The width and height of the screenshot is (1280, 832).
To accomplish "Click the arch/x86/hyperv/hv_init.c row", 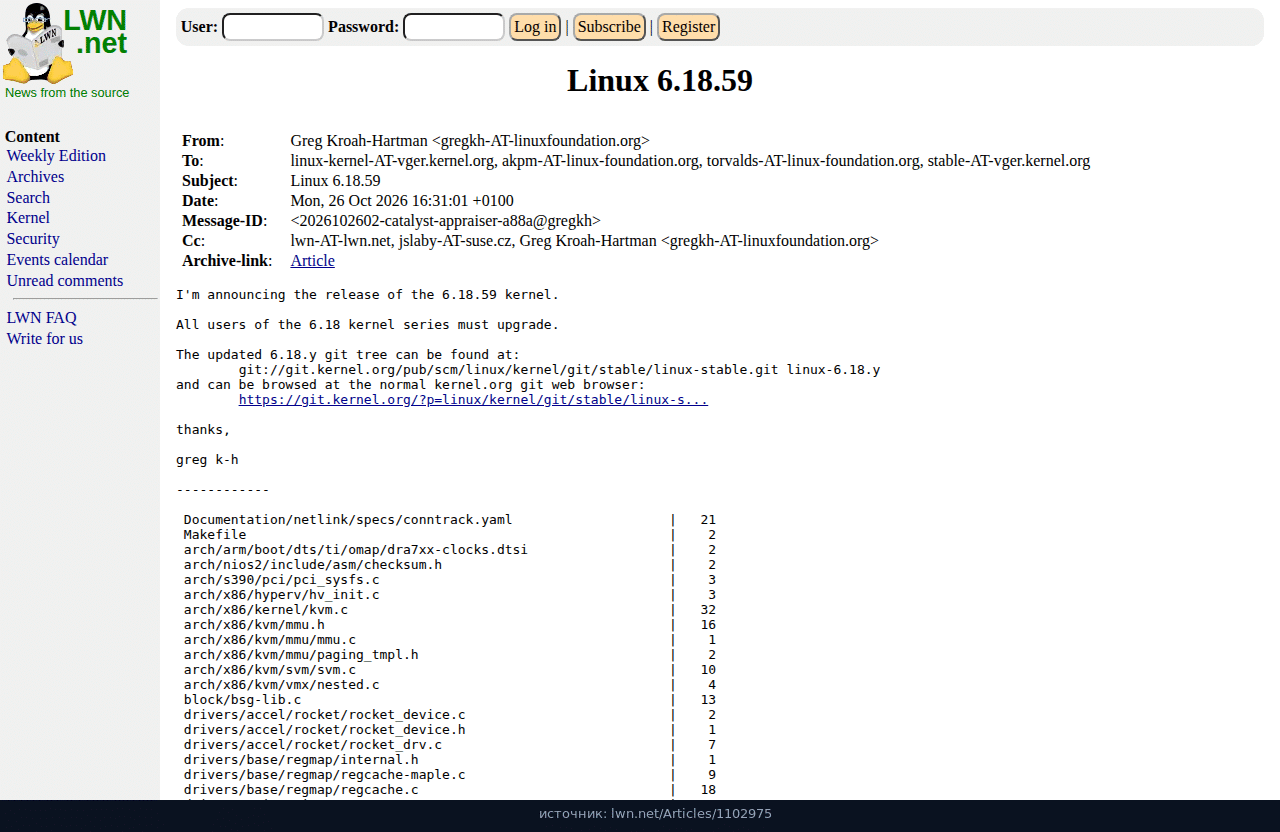I will click(x=450, y=595).
